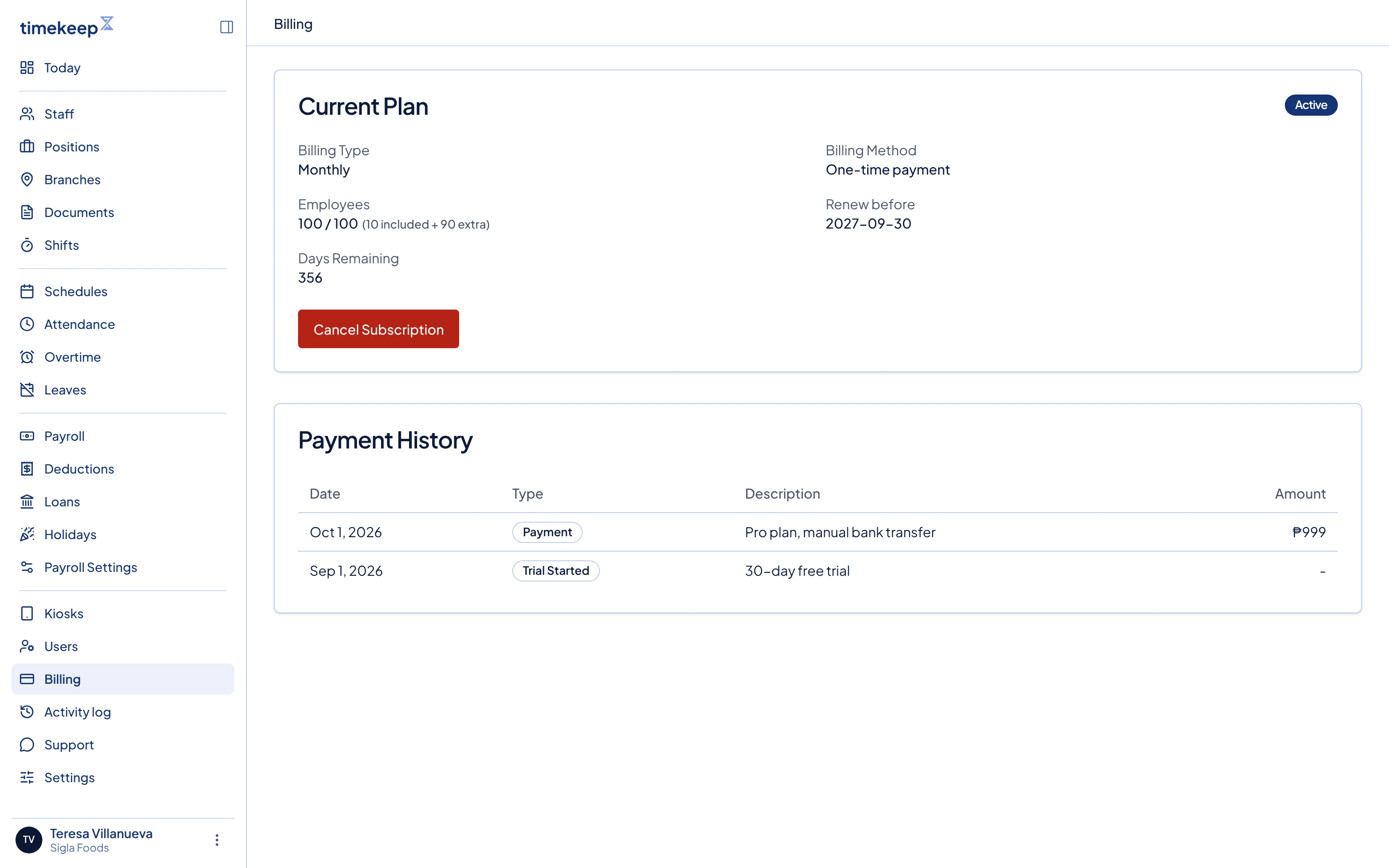Select Billing in the sidebar
The image size is (1389, 868).
[123, 678]
